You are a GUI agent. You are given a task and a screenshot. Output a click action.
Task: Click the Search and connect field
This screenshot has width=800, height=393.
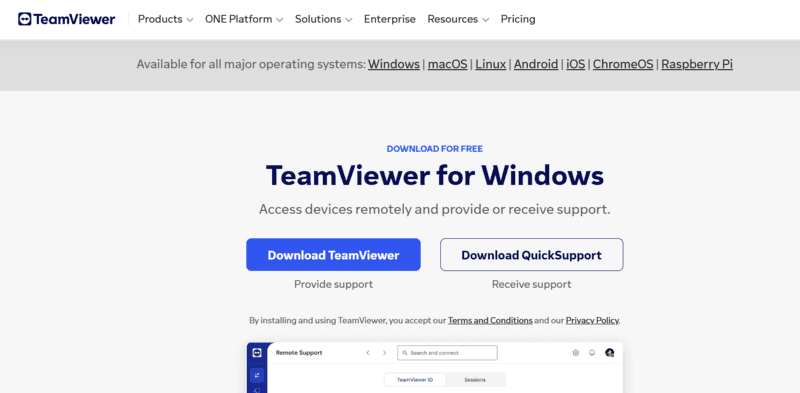447,353
